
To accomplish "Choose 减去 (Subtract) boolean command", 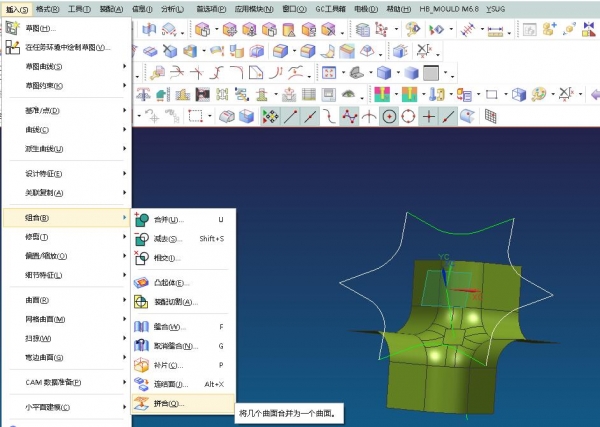I will click(168, 239).
